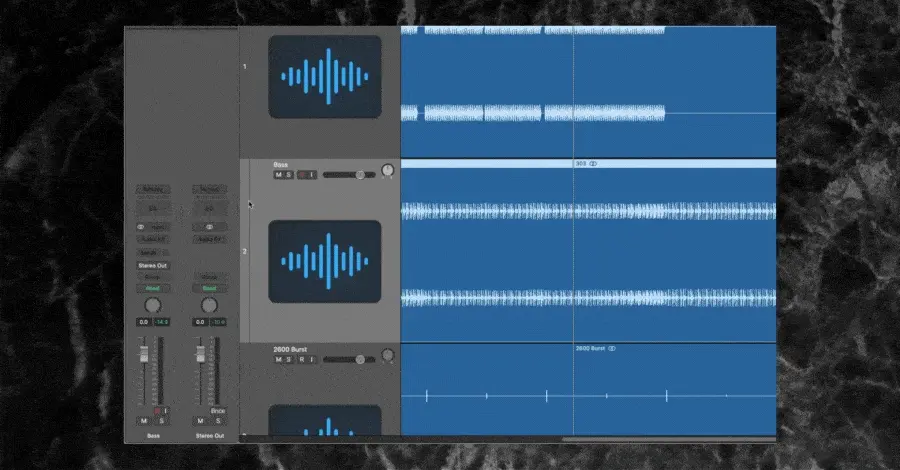Select the 2600 Burst audio region
900x470 pixels.
[588, 390]
